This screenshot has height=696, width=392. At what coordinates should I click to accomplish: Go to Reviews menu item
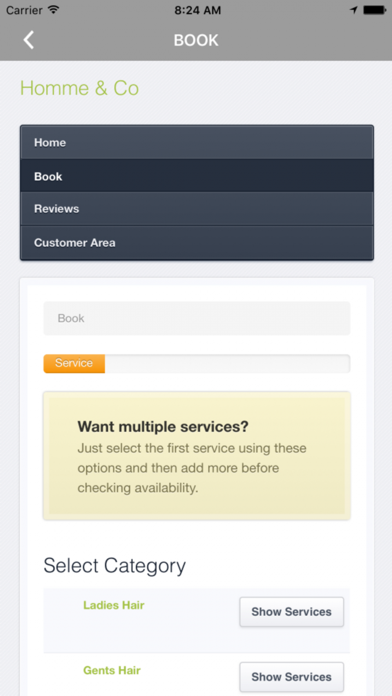197,209
